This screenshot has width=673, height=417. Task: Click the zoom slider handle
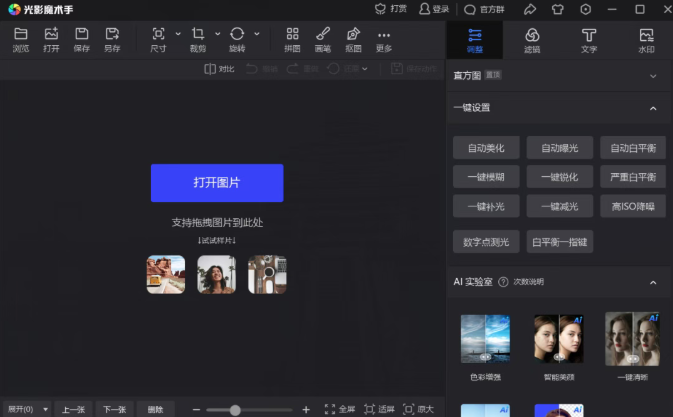[235, 409]
